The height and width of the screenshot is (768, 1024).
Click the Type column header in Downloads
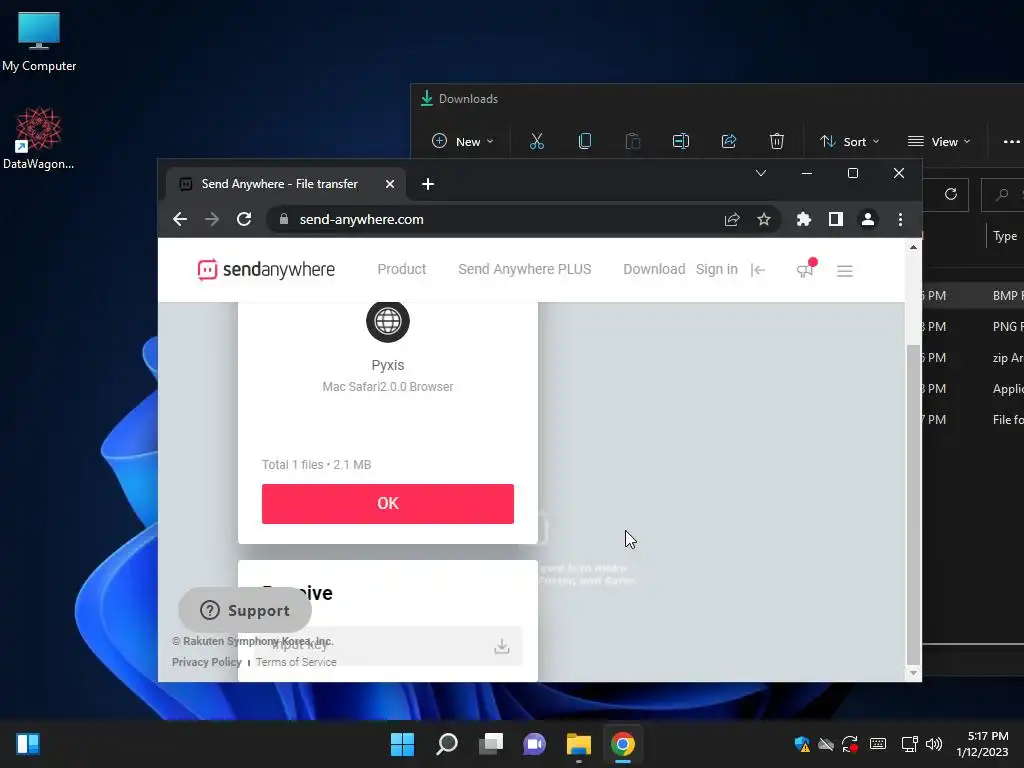point(1005,236)
